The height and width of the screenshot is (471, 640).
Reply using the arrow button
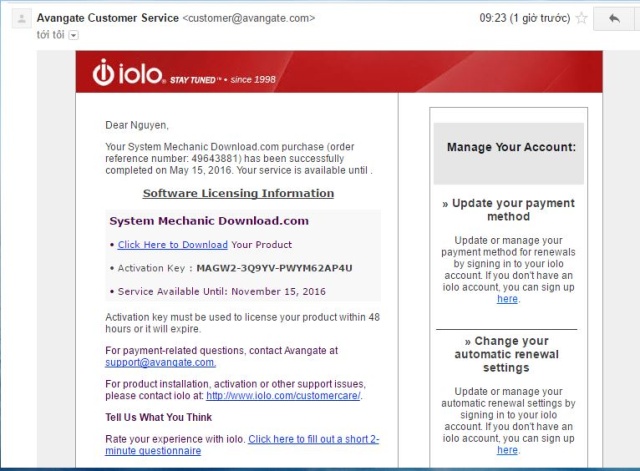[614, 18]
